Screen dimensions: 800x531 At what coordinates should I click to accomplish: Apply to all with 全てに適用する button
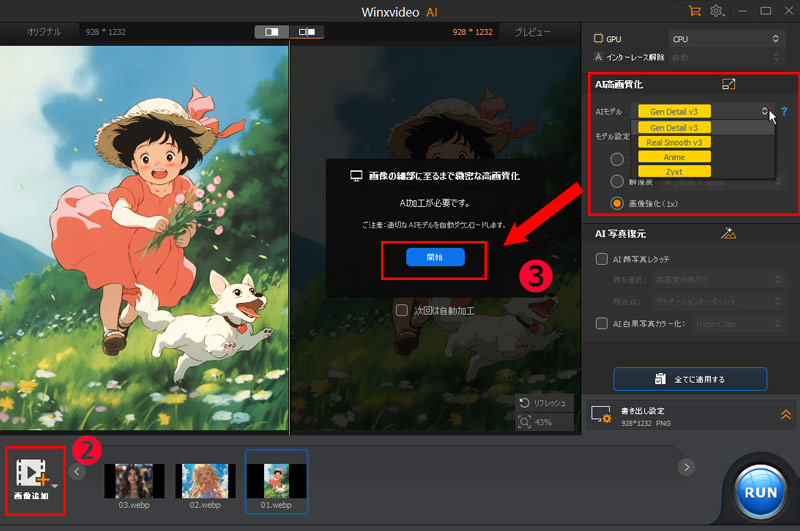(x=690, y=379)
